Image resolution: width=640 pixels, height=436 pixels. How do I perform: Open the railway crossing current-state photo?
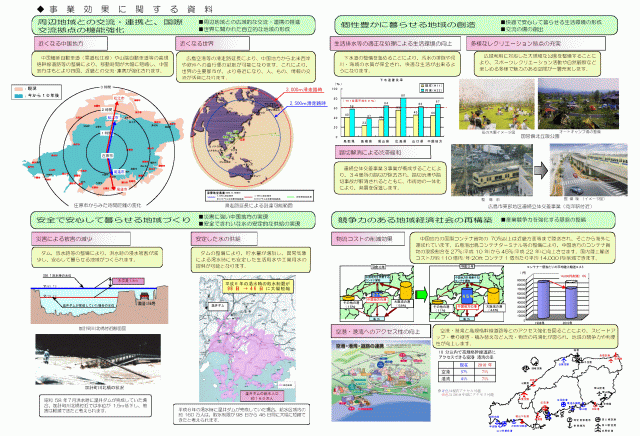(492, 170)
